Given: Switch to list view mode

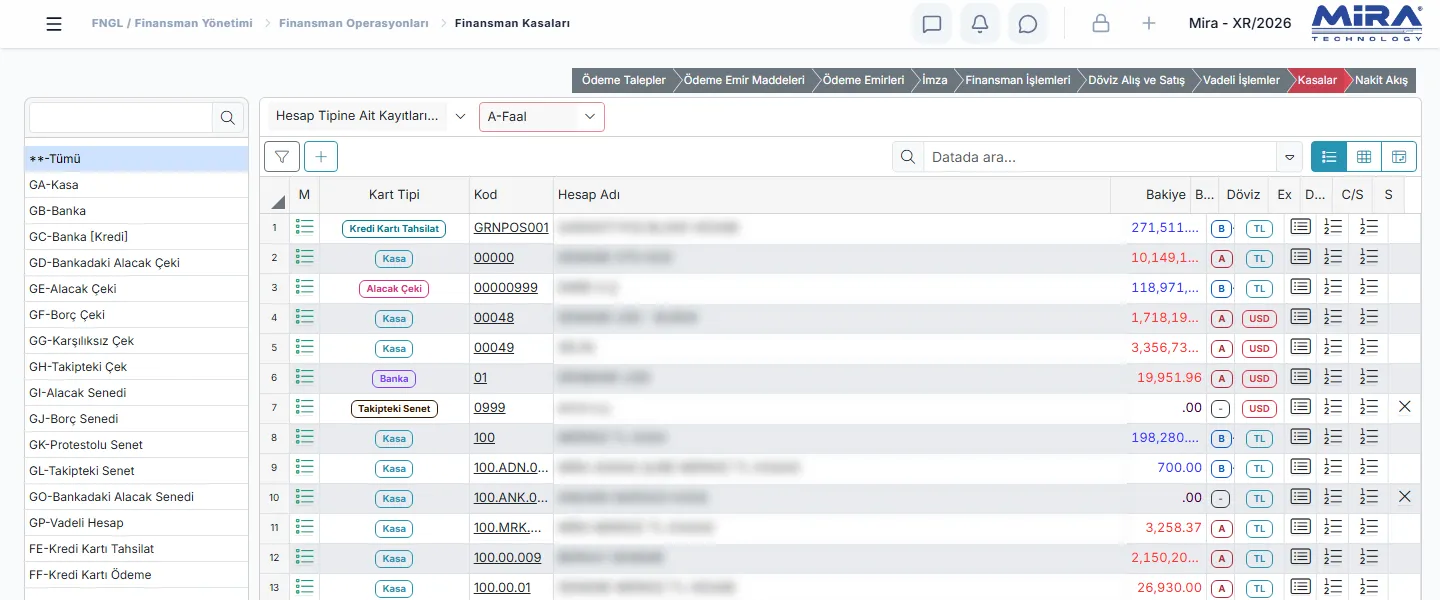Looking at the screenshot, I should point(1329,157).
